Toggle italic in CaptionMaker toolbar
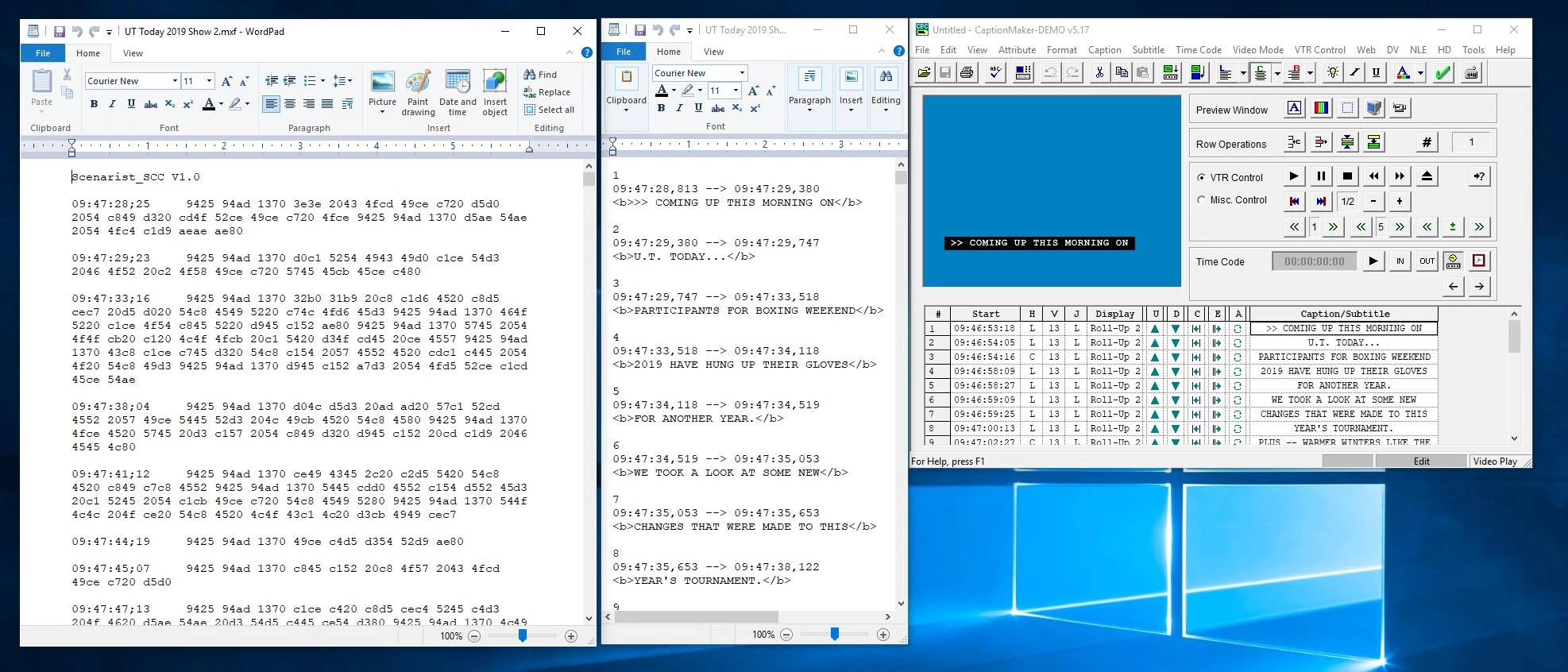The height and width of the screenshot is (672, 1568). 1354,73
